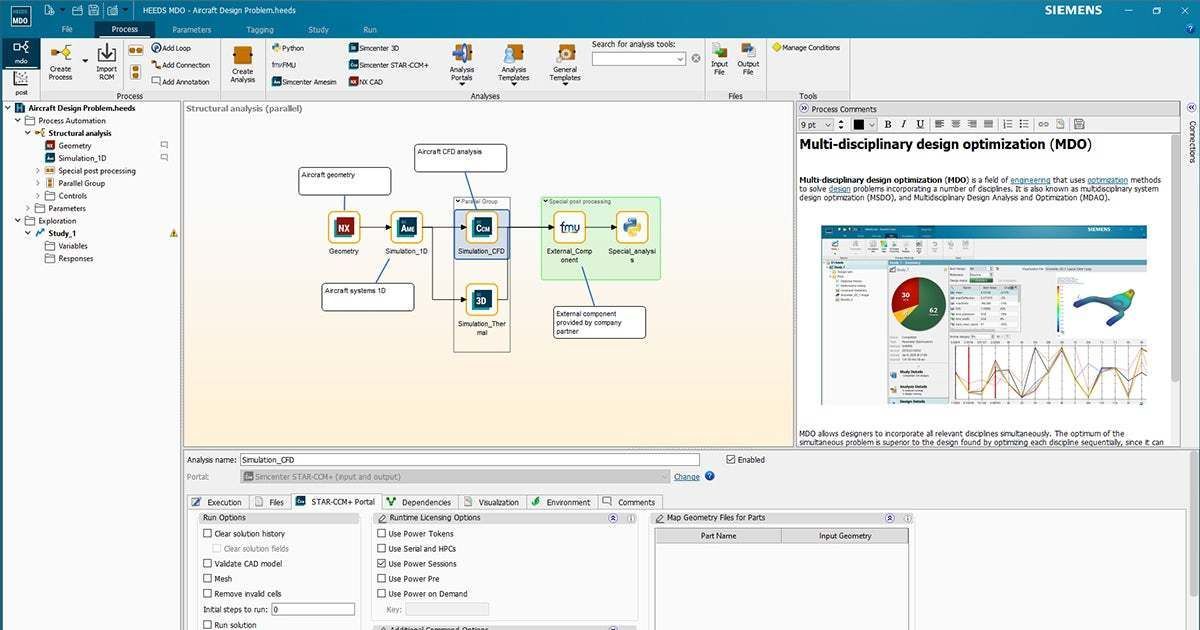Click Manage Conditions in the Tools group
1200x630 pixels.
pyautogui.click(x=805, y=48)
